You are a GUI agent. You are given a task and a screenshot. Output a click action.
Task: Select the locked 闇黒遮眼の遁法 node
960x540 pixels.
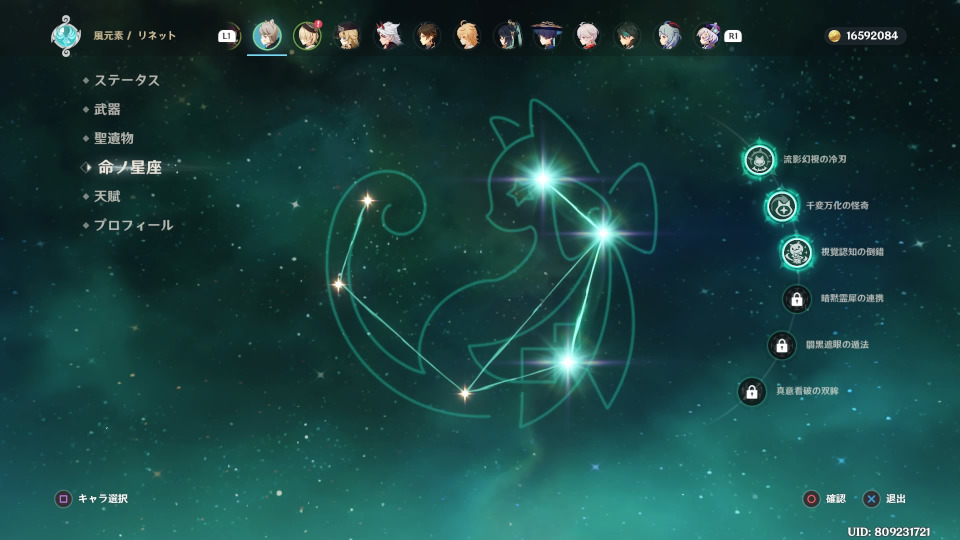[782, 345]
